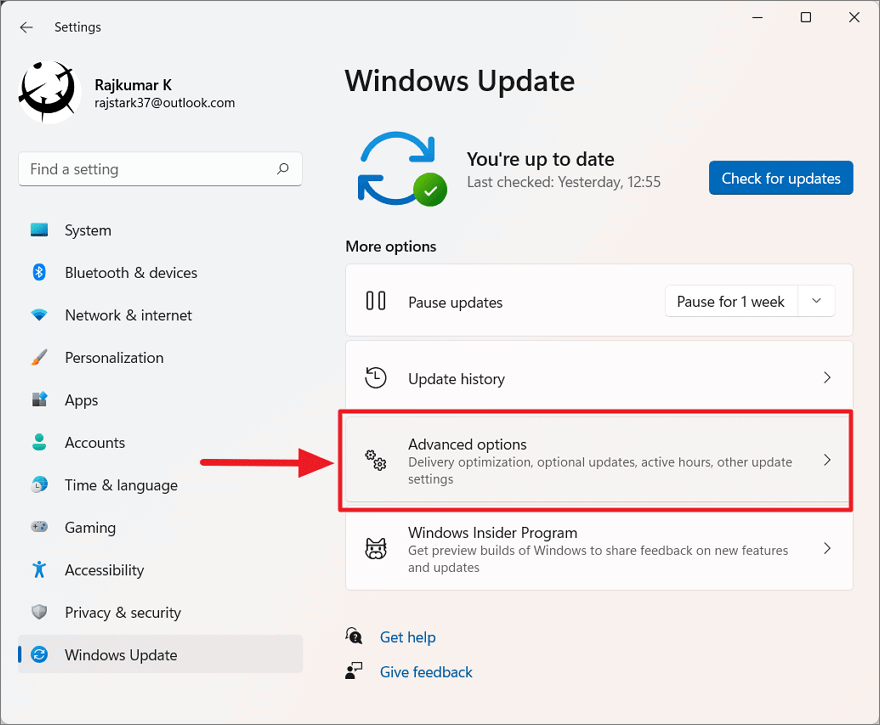Open Personalization settings
The width and height of the screenshot is (880, 725).
pyautogui.click(x=160, y=357)
